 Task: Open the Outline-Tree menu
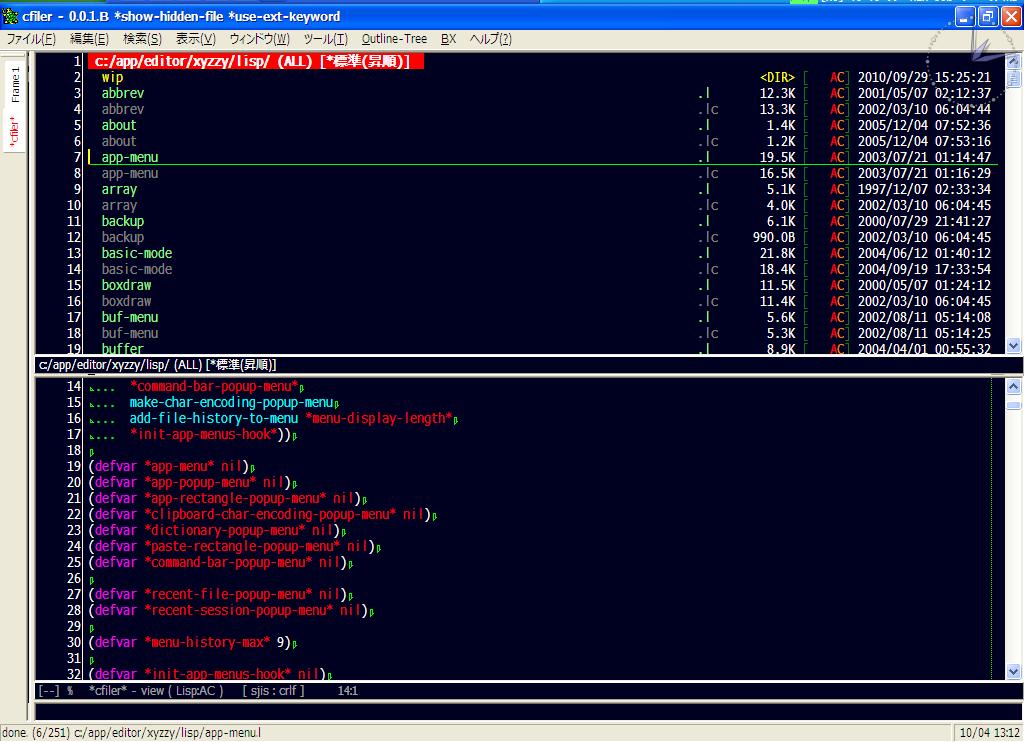coord(394,39)
